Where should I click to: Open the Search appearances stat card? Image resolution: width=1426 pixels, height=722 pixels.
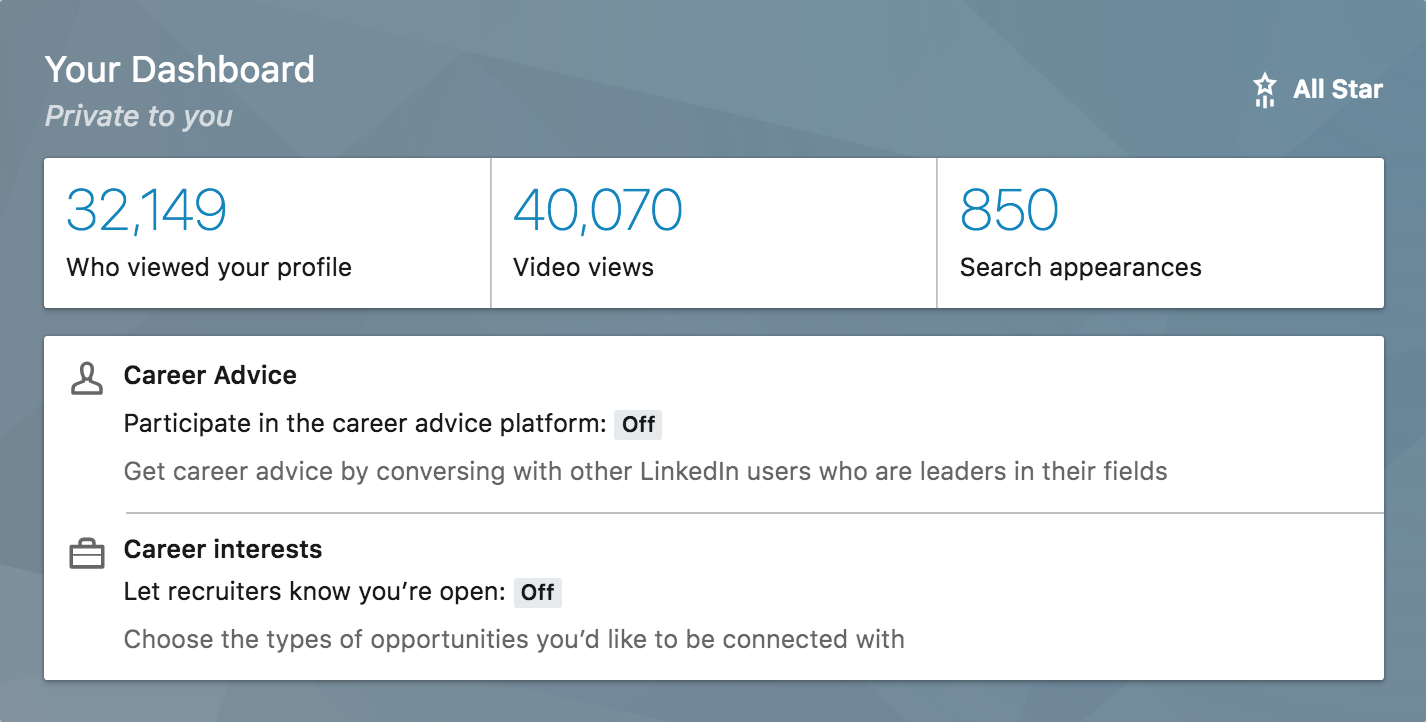[1161, 233]
